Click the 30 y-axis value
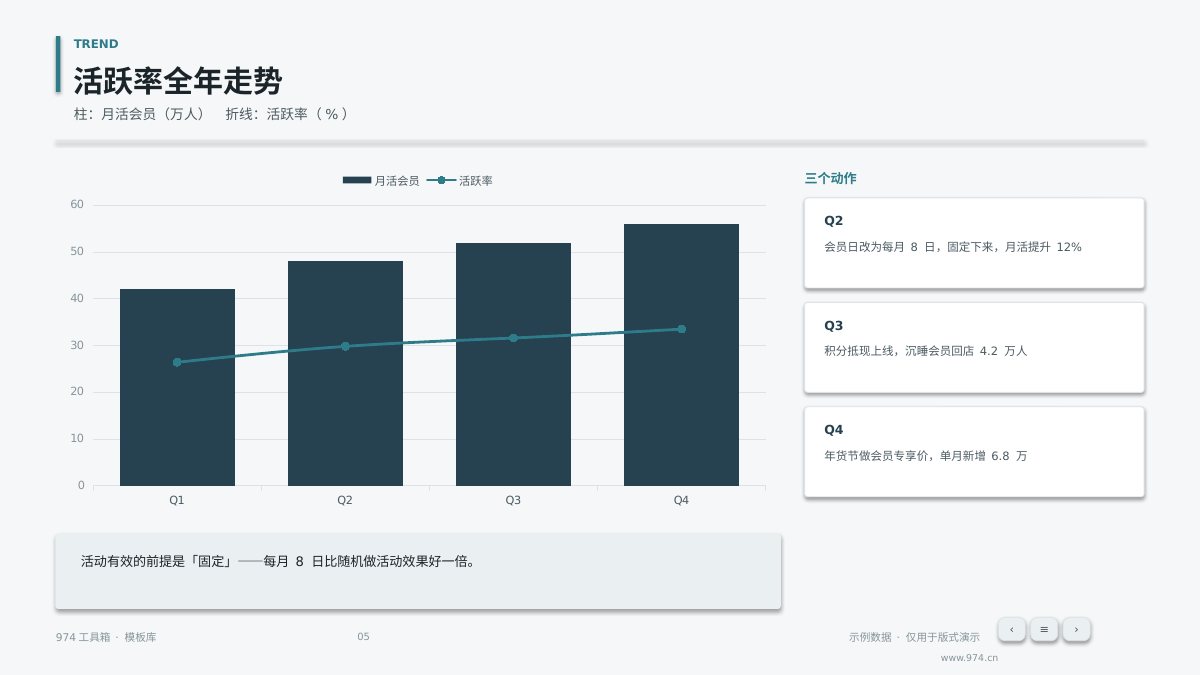The width and height of the screenshot is (1200, 675). (x=77, y=345)
